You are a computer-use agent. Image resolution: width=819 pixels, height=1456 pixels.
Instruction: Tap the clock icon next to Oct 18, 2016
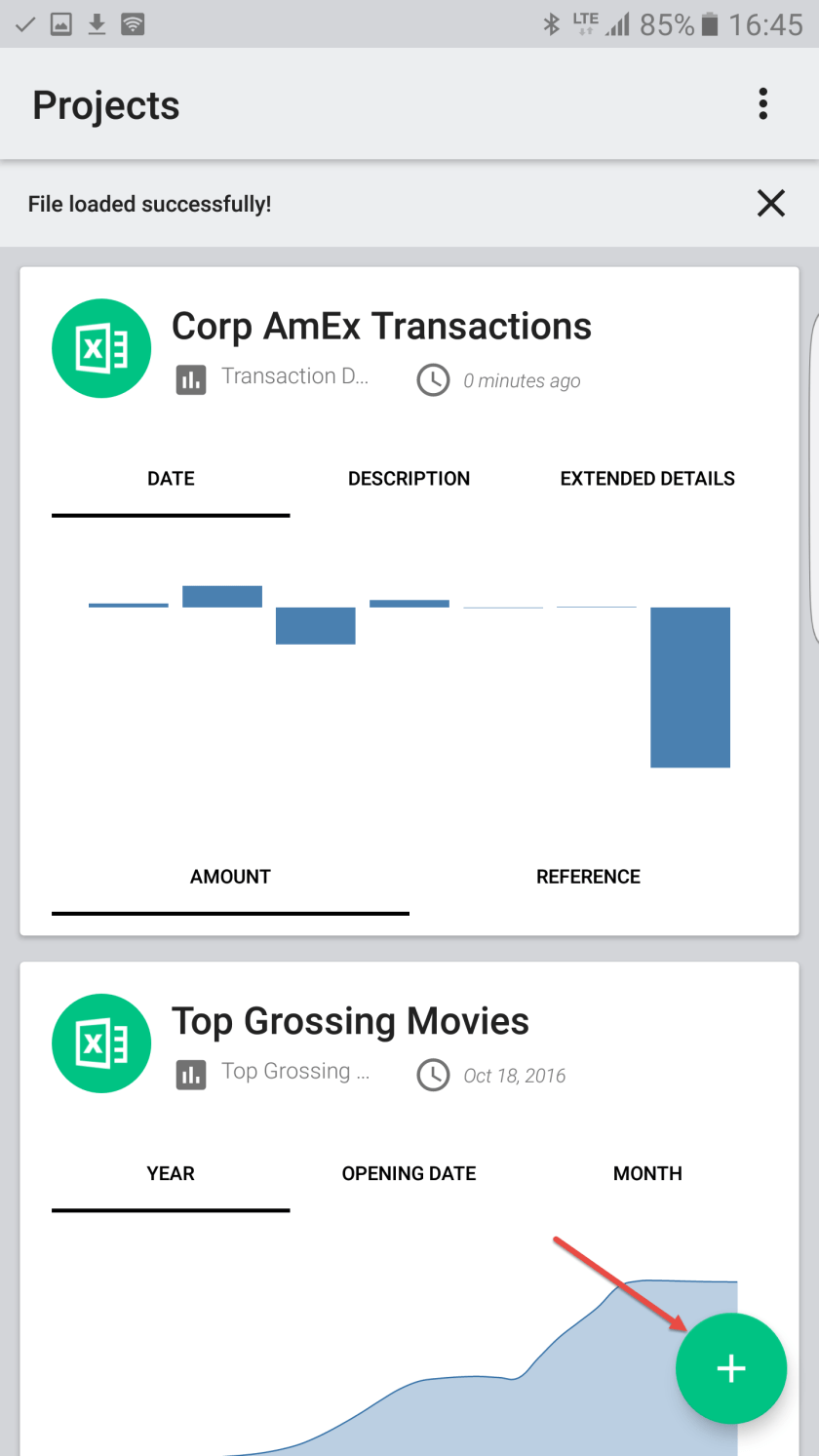[433, 1075]
